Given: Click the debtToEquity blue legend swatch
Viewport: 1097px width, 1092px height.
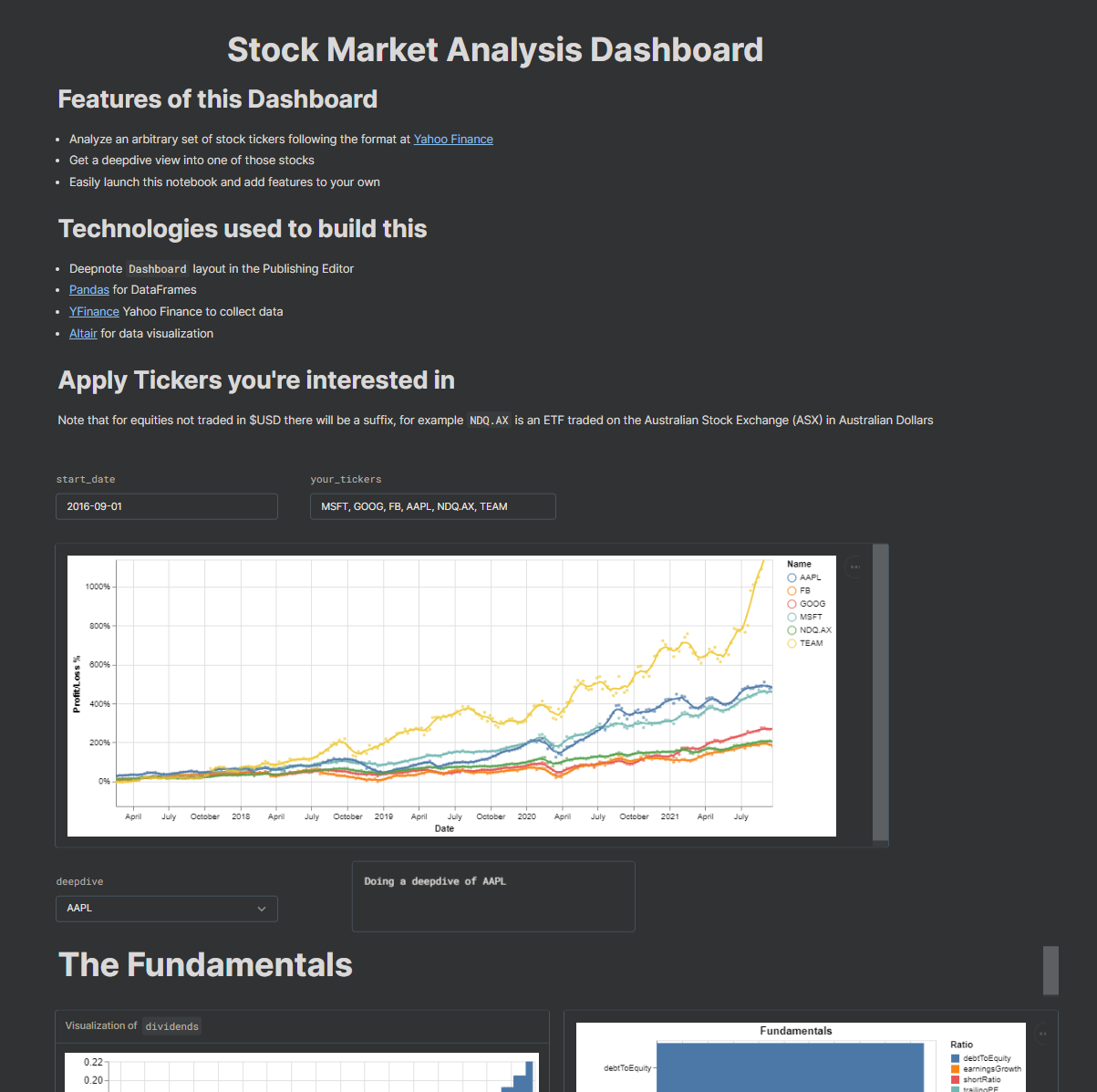Looking at the screenshot, I should (956, 1058).
